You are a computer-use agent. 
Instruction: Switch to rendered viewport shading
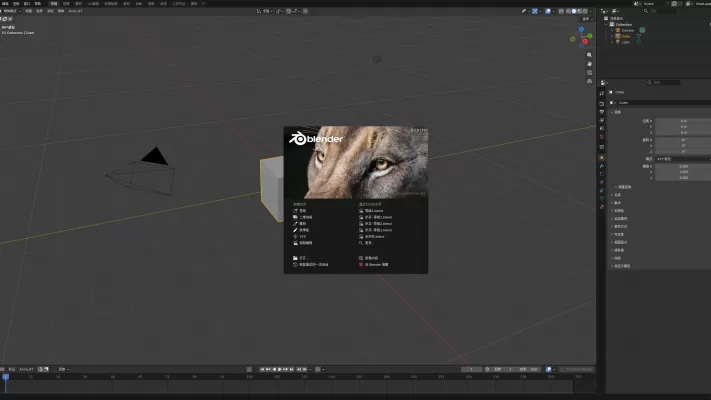click(x=584, y=11)
